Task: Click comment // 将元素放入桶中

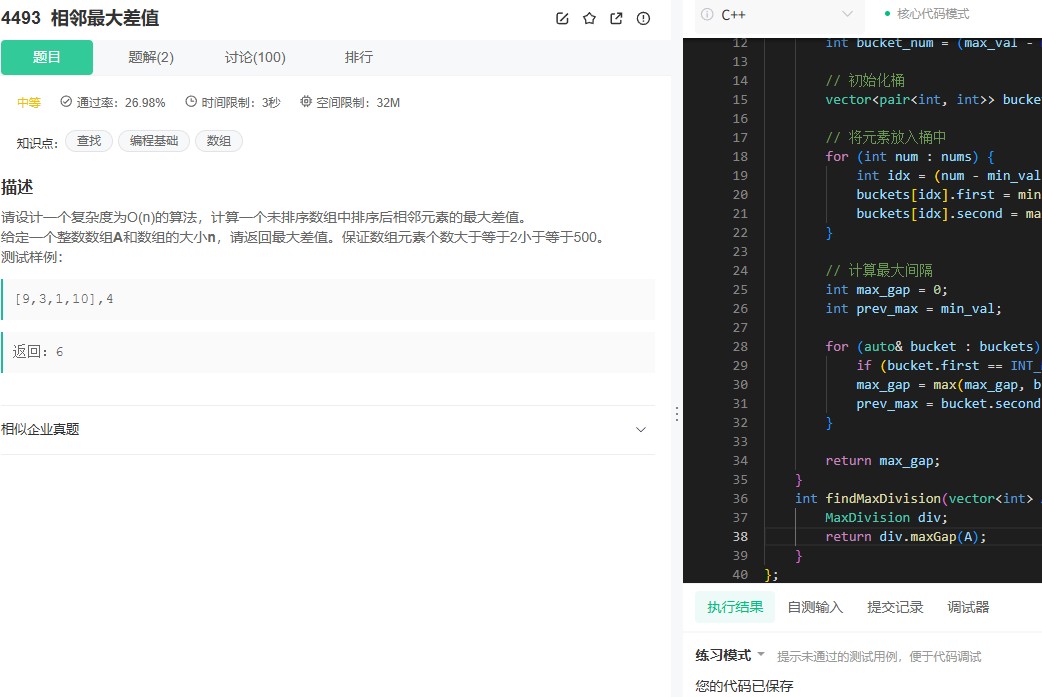Action: [885, 138]
